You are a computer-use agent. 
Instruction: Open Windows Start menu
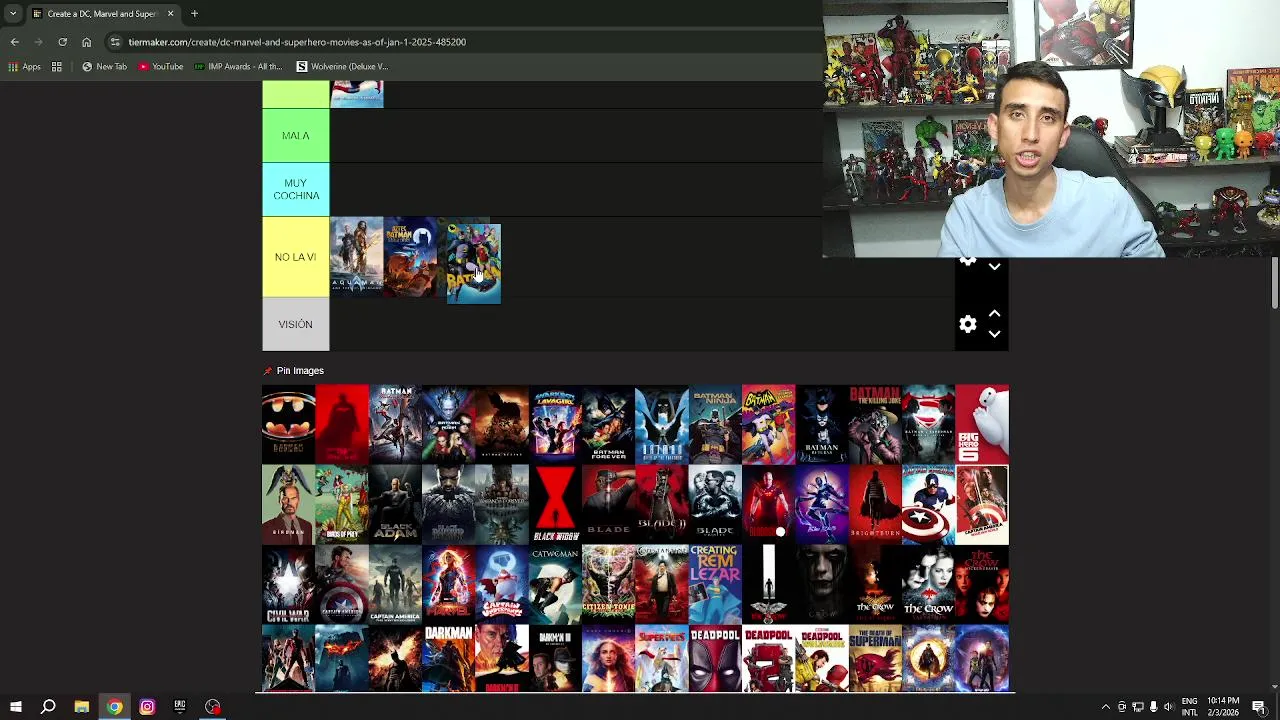coord(15,707)
